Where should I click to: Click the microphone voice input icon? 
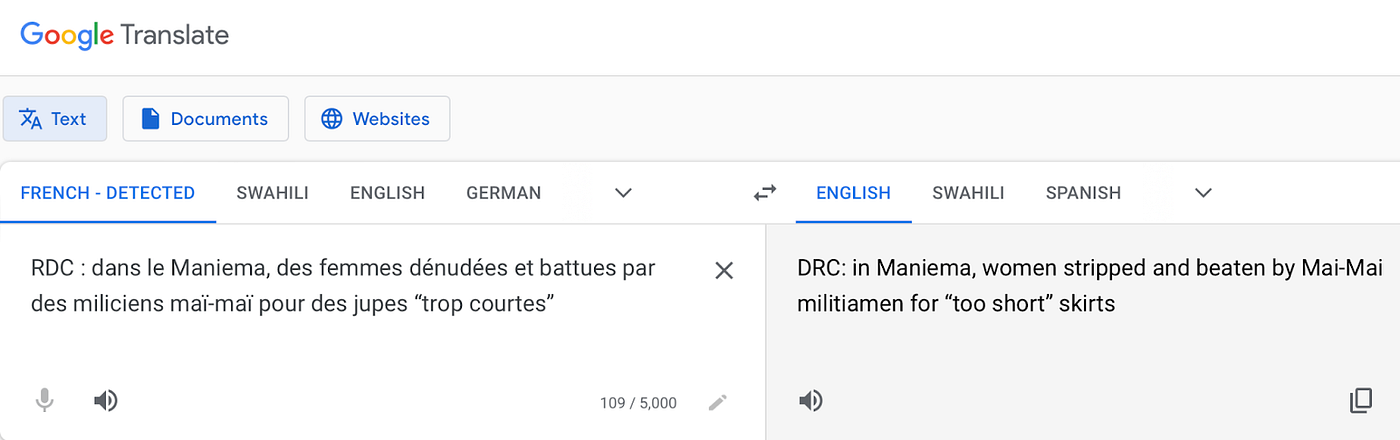click(x=44, y=401)
